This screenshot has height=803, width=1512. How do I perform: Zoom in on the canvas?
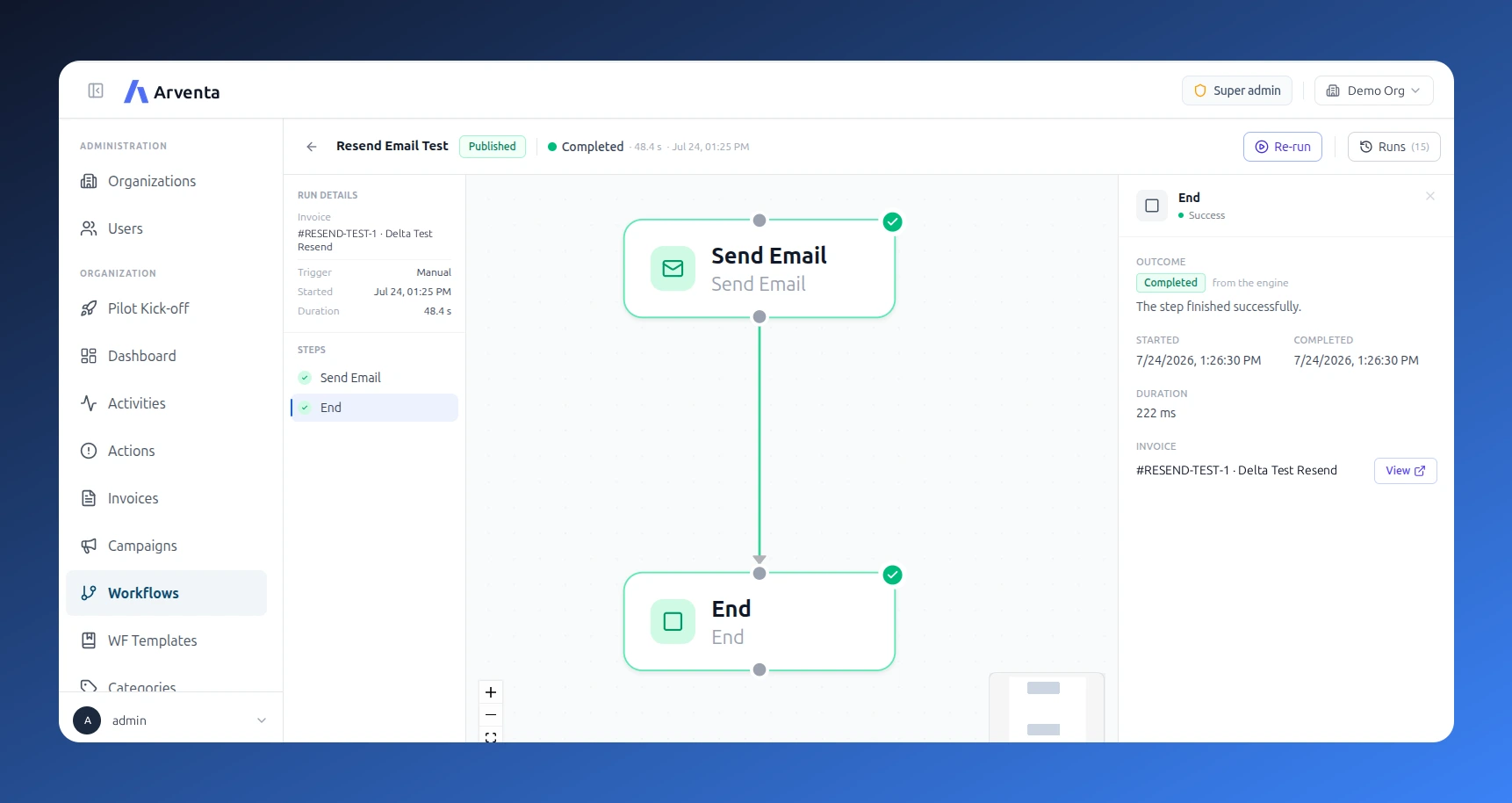[491, 692]
